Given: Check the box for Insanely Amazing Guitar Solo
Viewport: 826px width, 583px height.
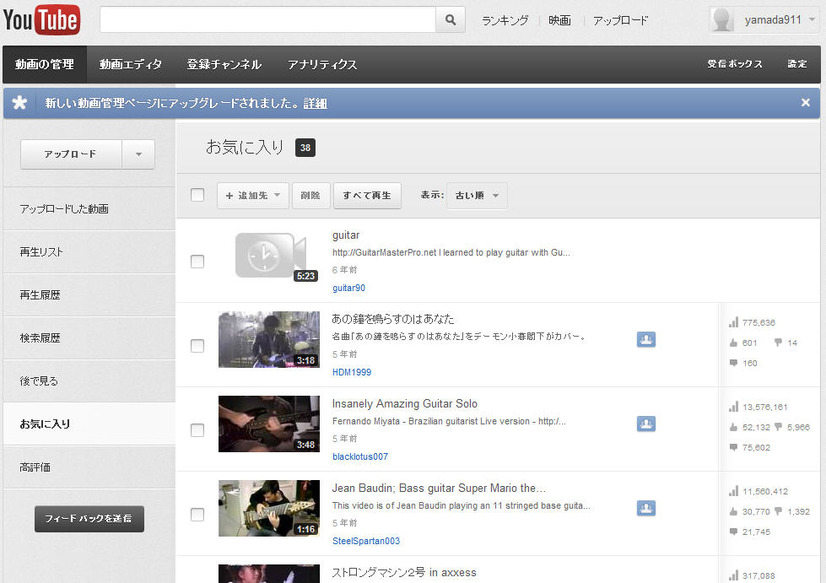Looking at the screenshot, I should pyautogui.click(x=197, y=430).
